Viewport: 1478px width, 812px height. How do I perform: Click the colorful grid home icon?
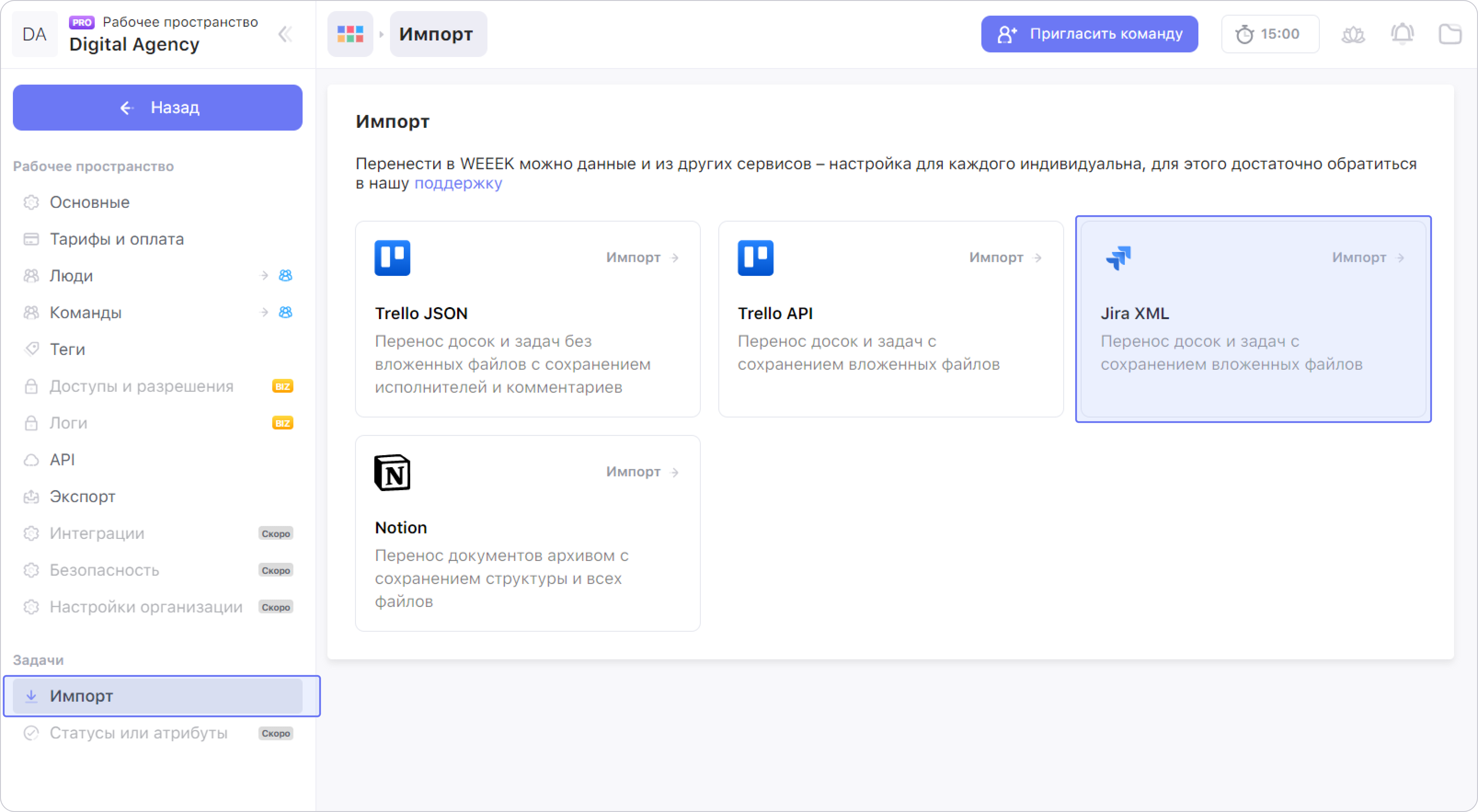point(350,34)
